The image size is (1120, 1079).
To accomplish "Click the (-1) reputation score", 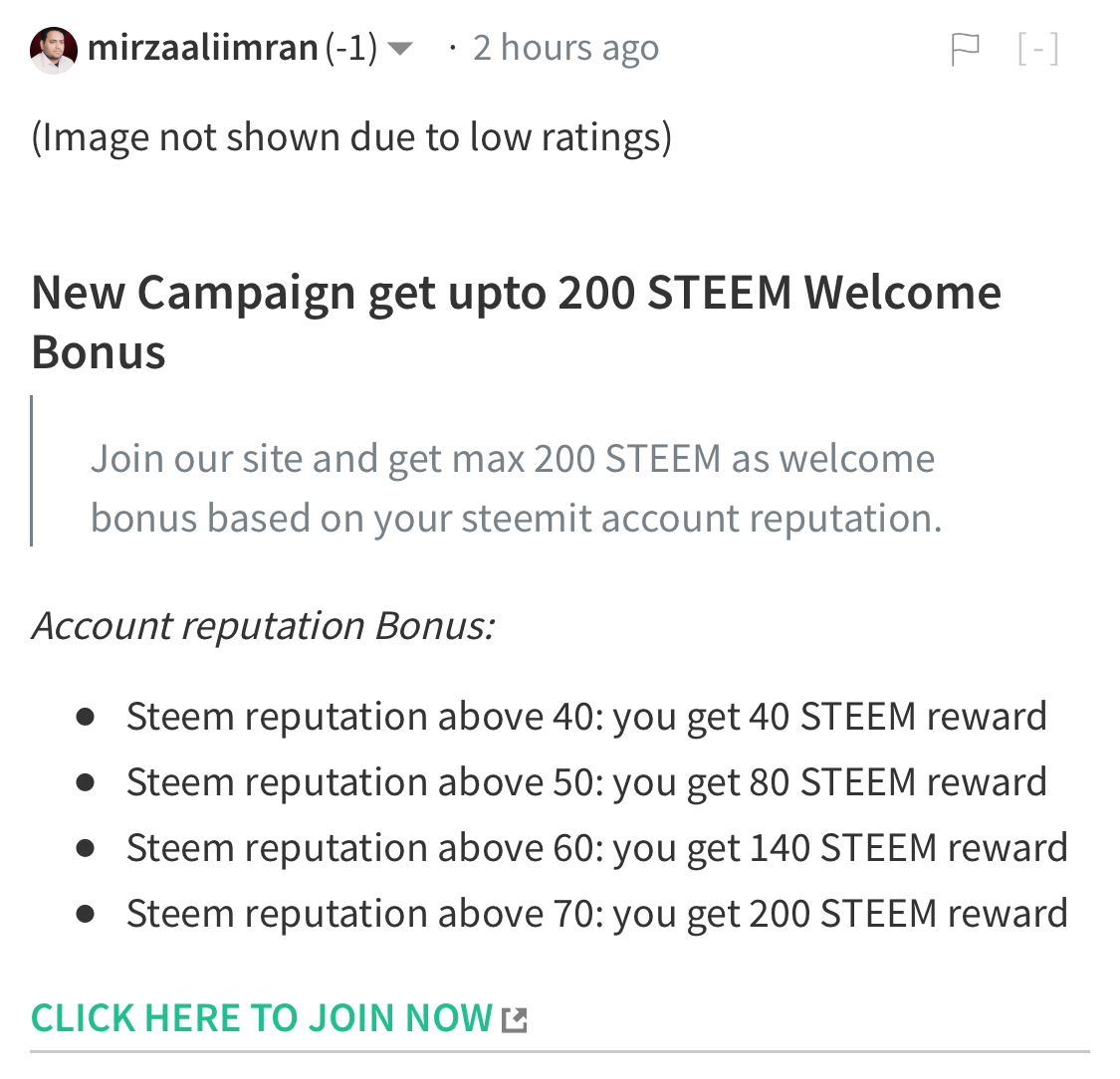I will point(351,48).
